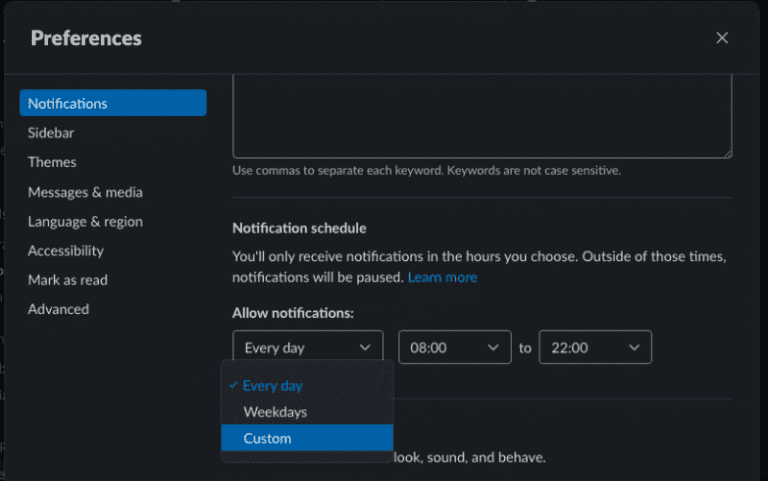Show the Accessibility preferences
768x481 pixels.
[x=66, y=251]
